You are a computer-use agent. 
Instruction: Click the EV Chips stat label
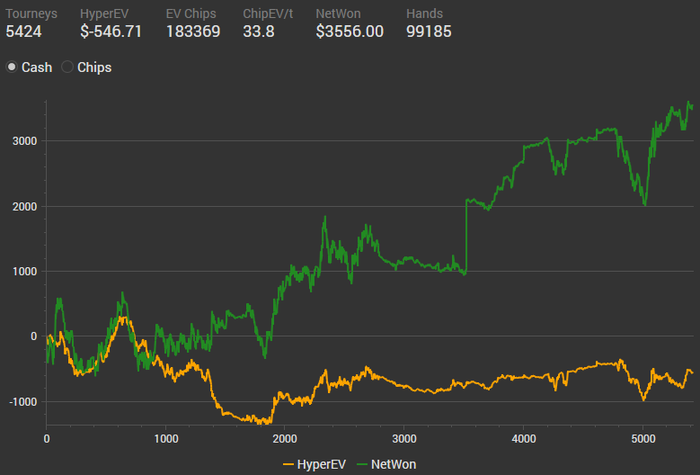[191, 14]
